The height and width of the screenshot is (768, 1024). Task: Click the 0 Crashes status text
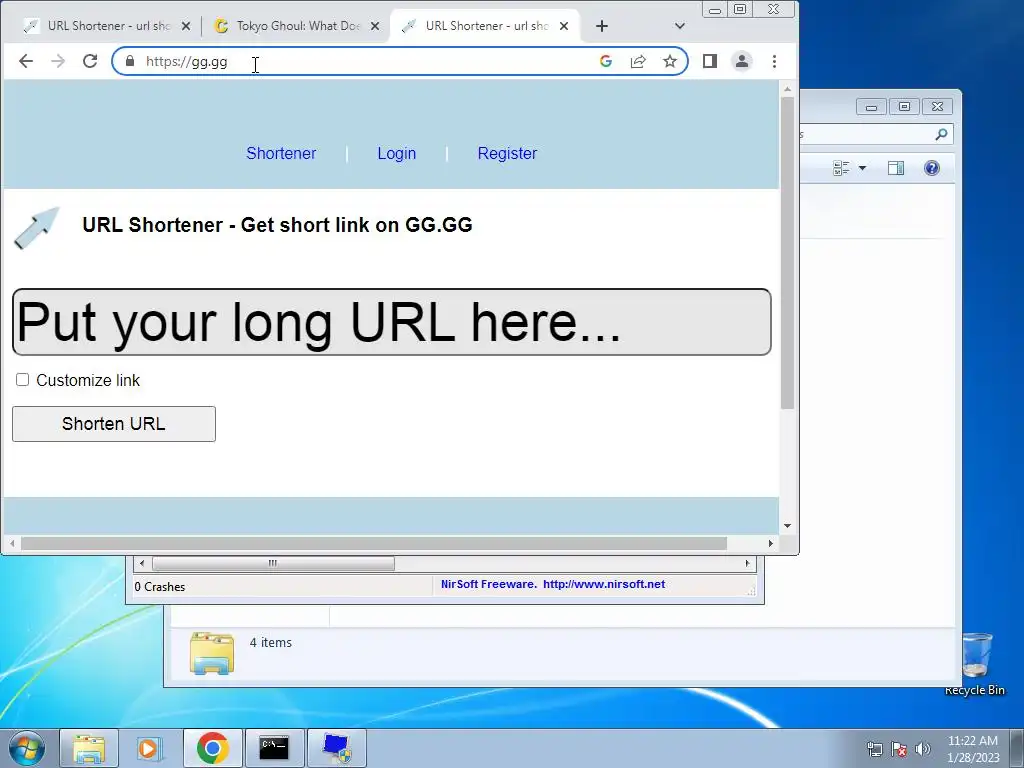[x=160, y=586]
